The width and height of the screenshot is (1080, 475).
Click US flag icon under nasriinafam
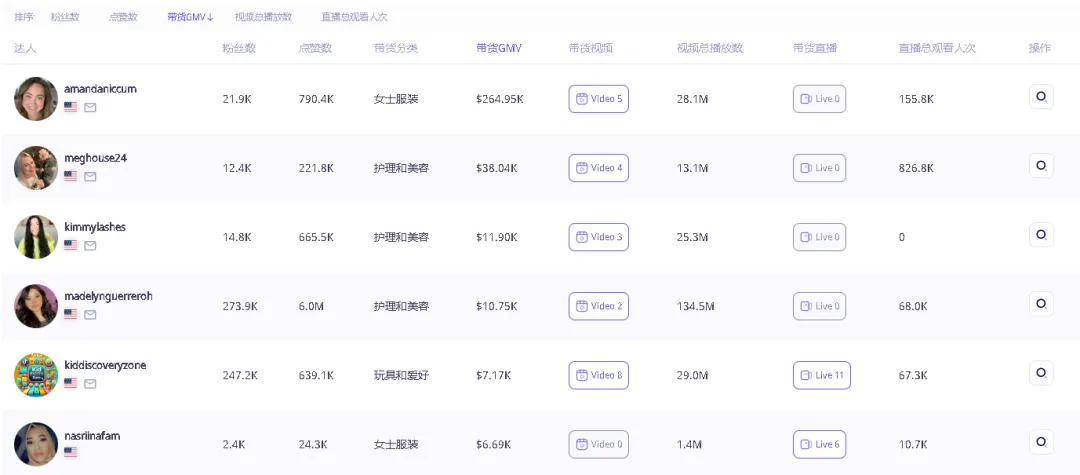[x=70, y=452]
